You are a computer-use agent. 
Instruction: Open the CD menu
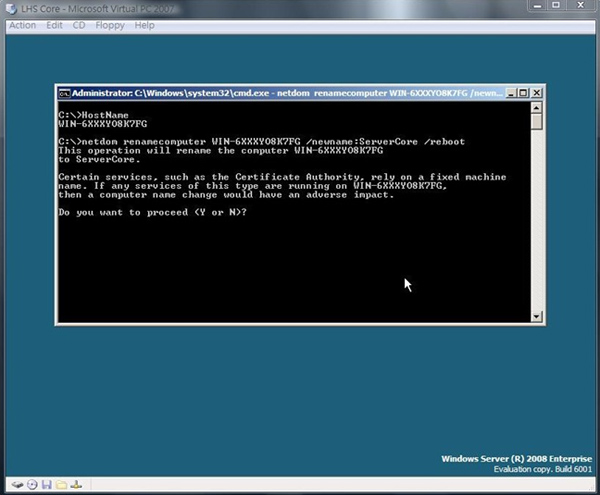click(79, 24)
